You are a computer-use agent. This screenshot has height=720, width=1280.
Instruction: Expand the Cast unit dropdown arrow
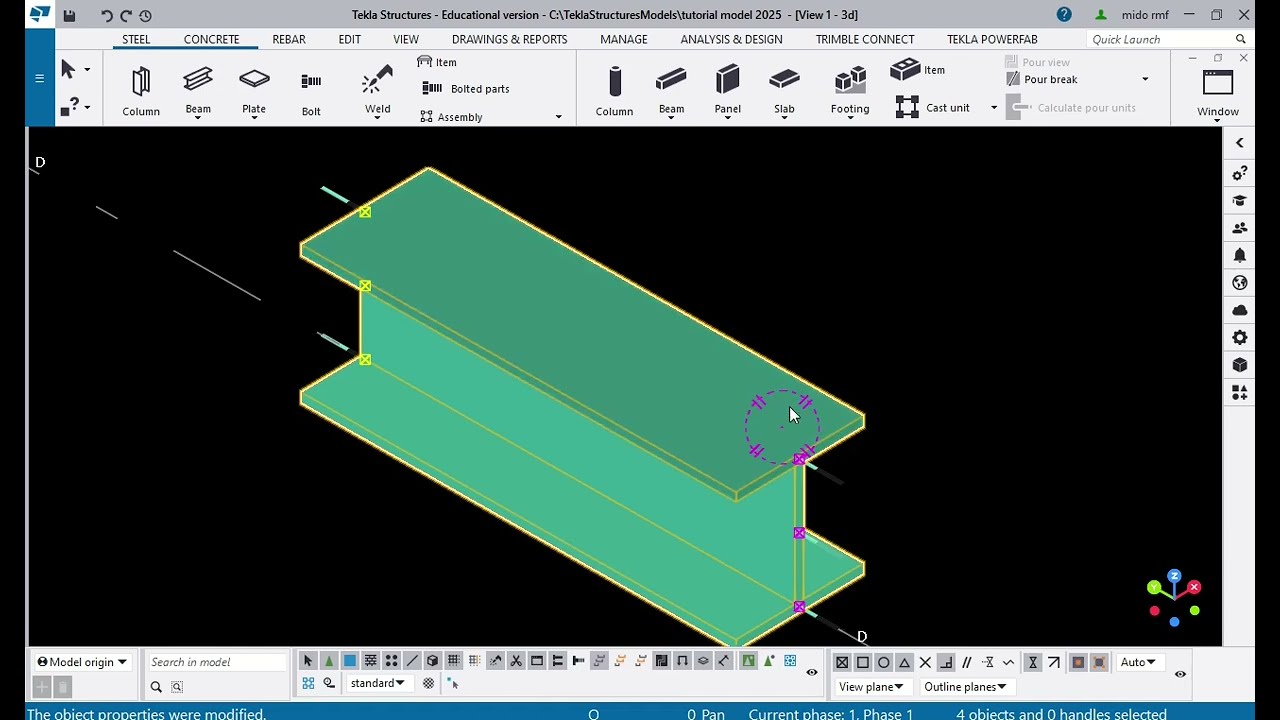tap(993, 107)
